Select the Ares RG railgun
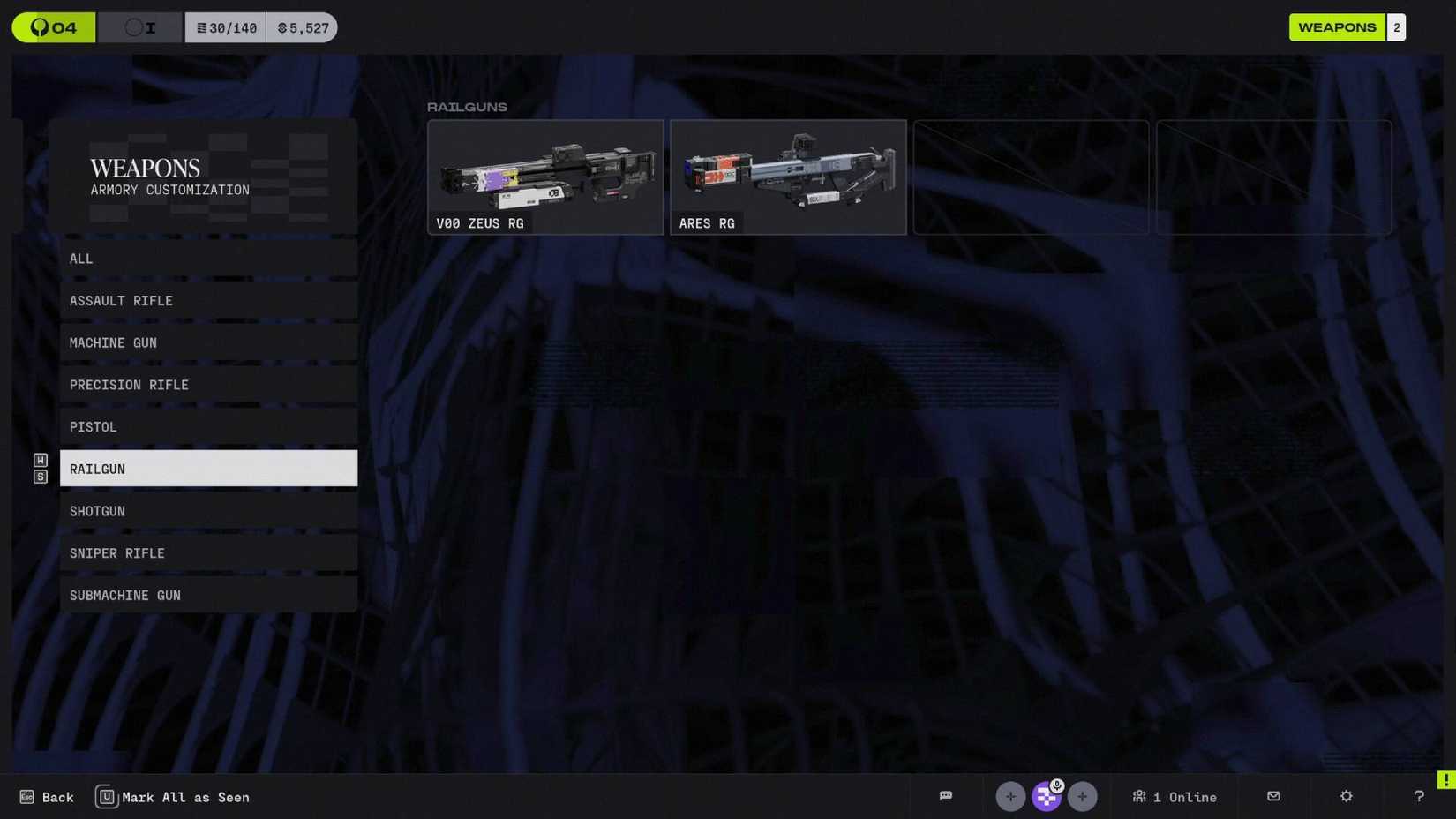1456x819 pixels. click(788, 177)
